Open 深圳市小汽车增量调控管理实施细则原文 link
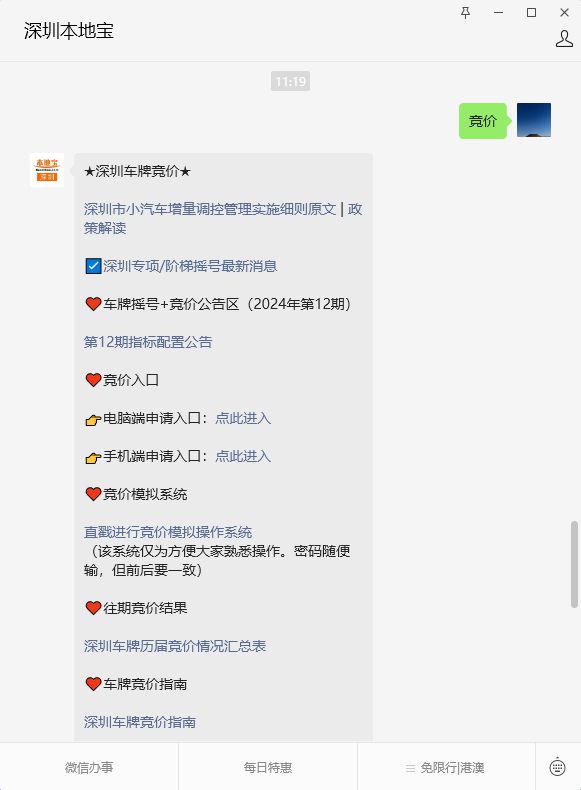This screenshot has height=790, width=581. tap(210, 209)
